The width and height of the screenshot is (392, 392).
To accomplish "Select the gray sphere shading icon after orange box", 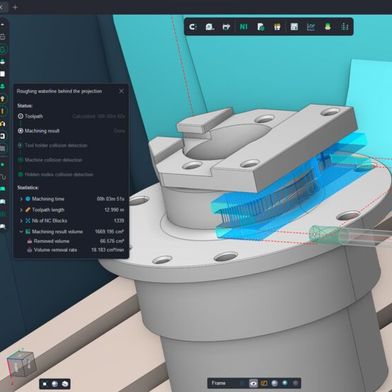I will tap(275, 384).
